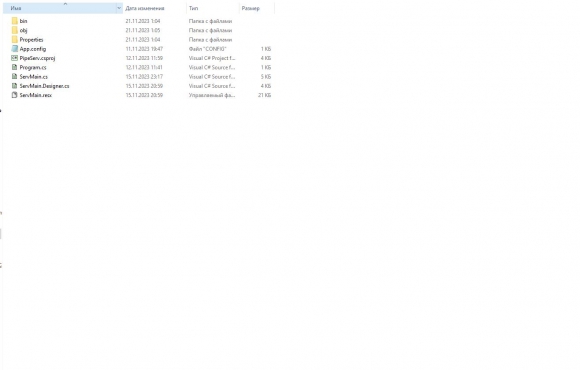
Task: Select the Program.cs date modified cell
Action: click(x=144, y=67)
